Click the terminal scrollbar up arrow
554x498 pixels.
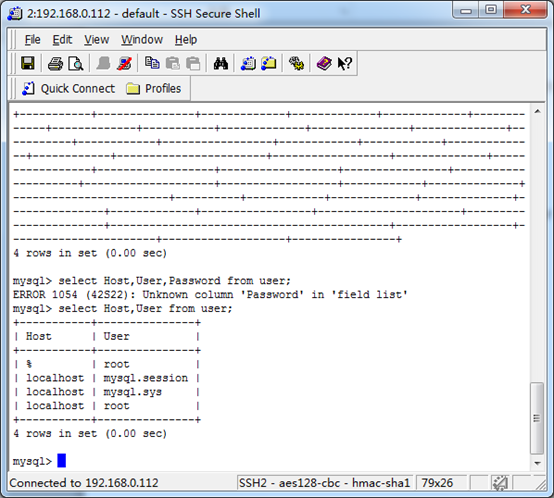click(537, 112)
